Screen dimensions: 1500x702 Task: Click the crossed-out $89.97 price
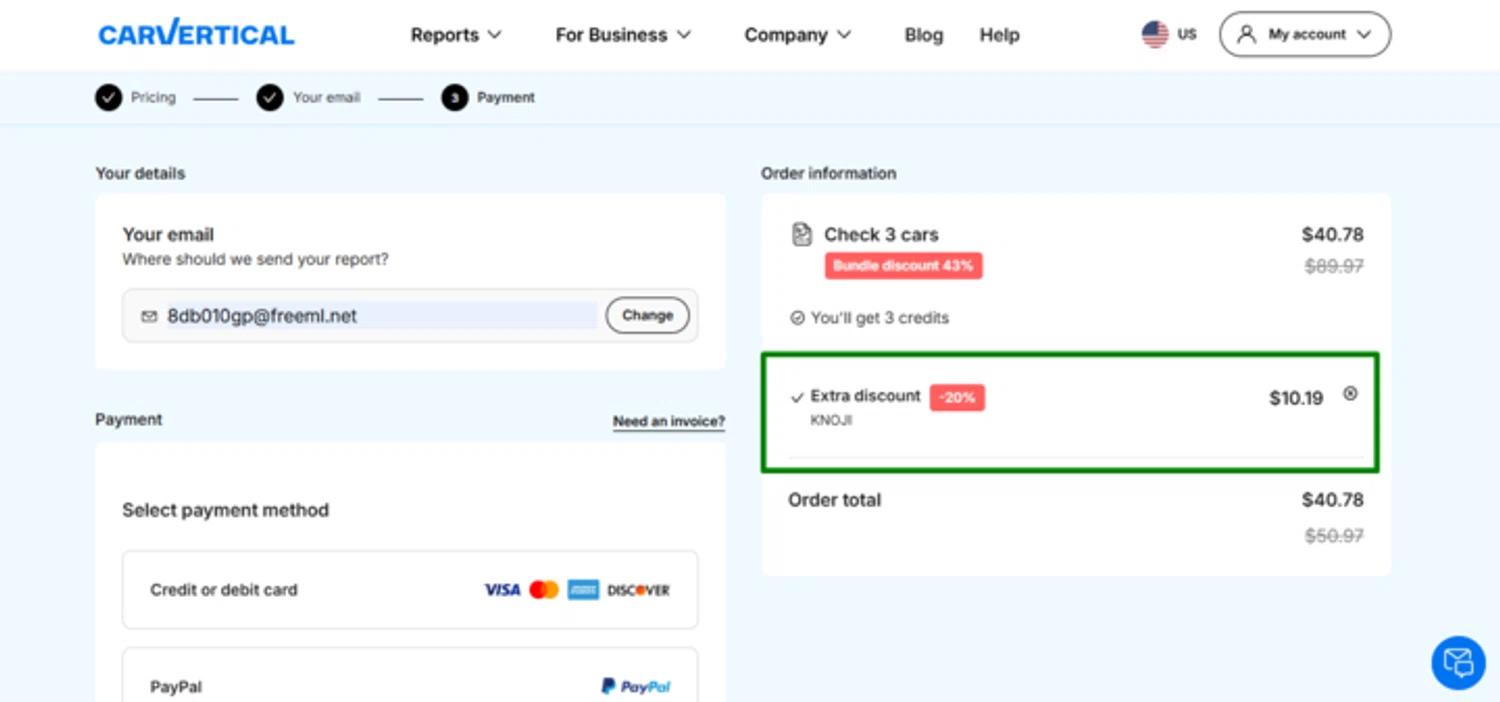[1334, 266]
